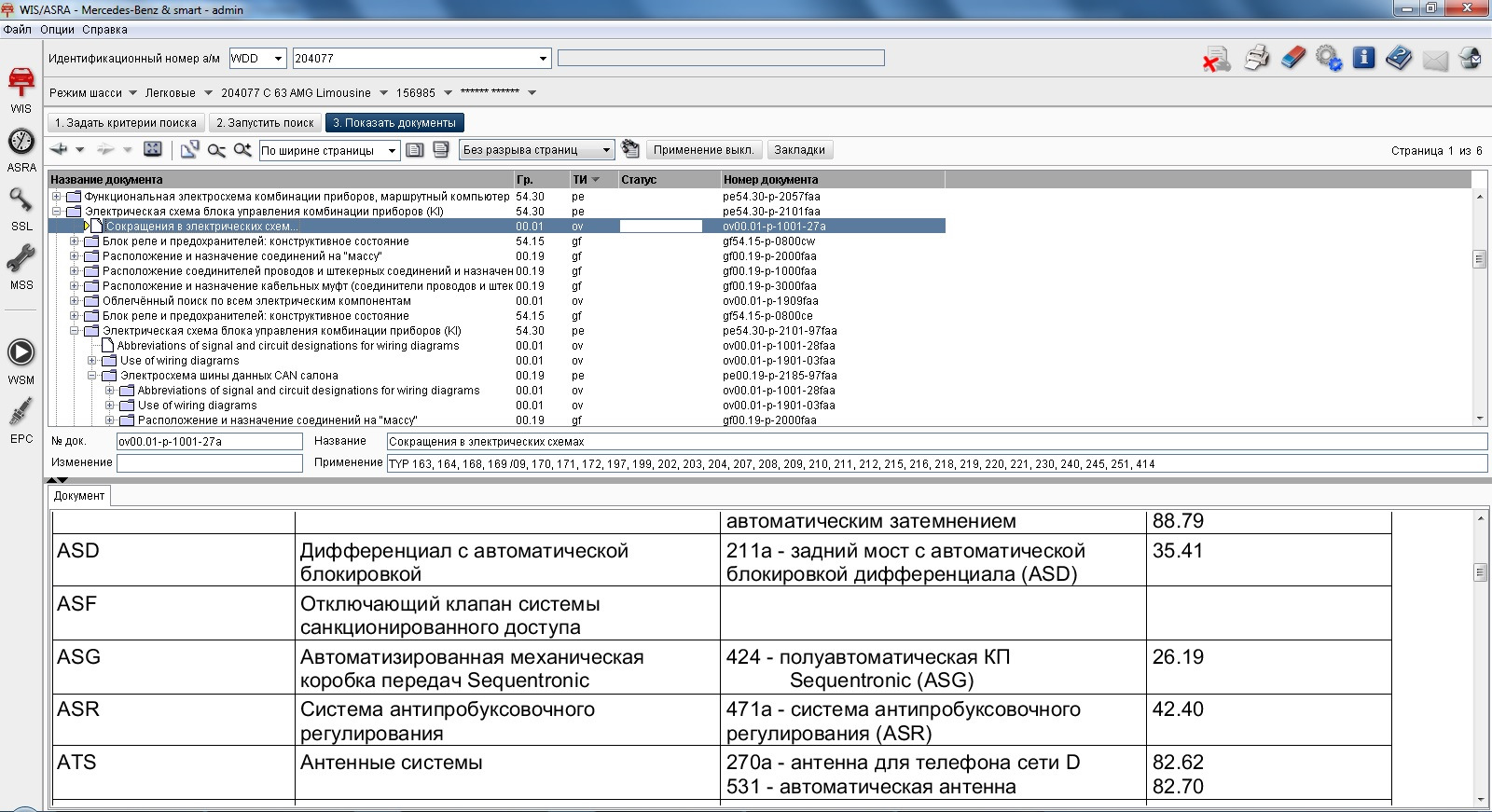Open the EPC spark plug module
This screenshot has width=1492, height=812.
(x=21, y=420)
